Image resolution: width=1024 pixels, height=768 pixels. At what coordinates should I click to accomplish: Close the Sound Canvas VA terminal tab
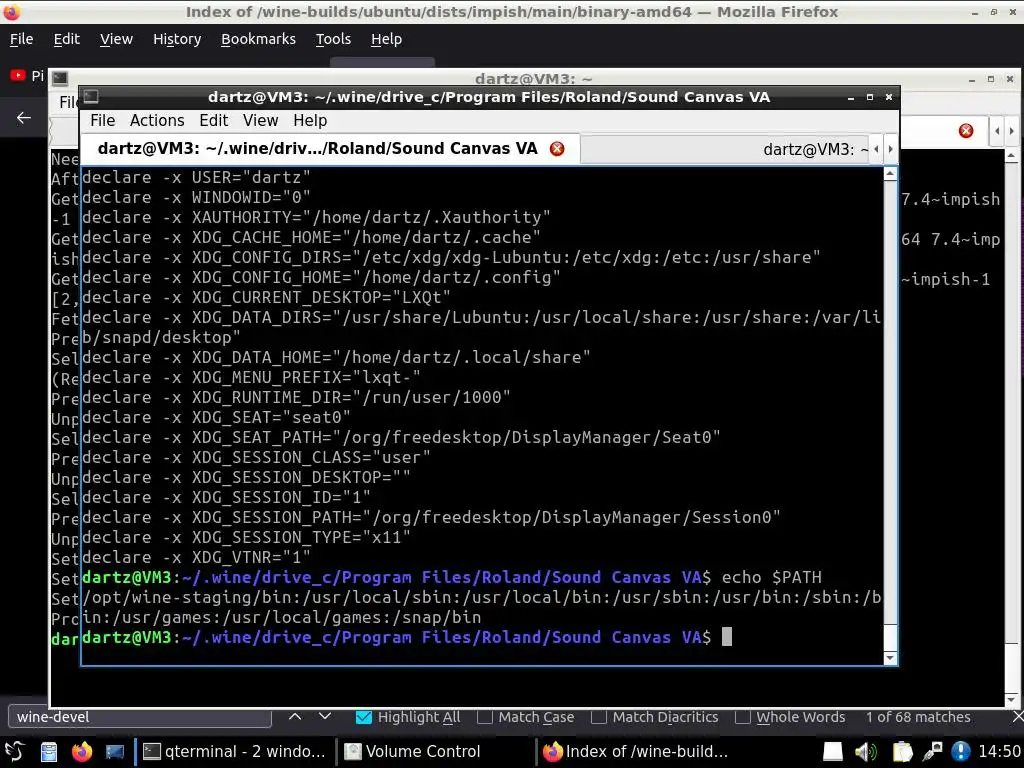[557, 149]
